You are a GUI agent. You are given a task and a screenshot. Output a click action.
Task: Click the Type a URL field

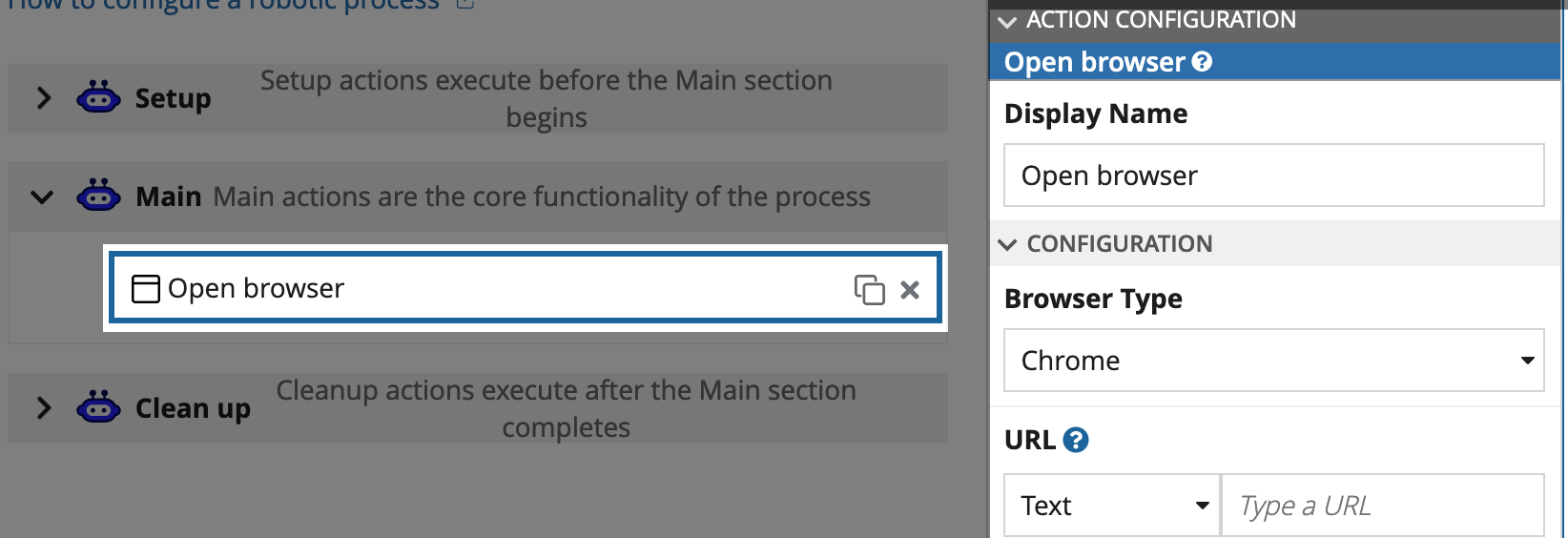tap(1382, 506)
